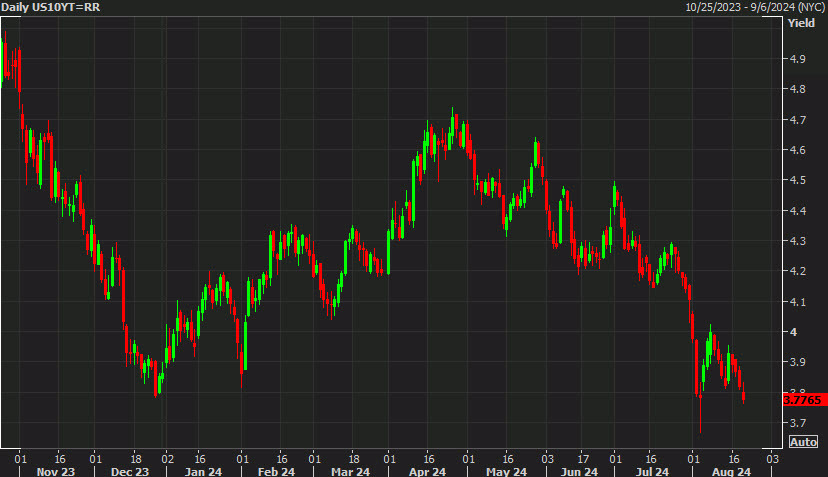Click the 4.3 yield axis label
This screenshot has width=828, height=477.
point(797,241)
